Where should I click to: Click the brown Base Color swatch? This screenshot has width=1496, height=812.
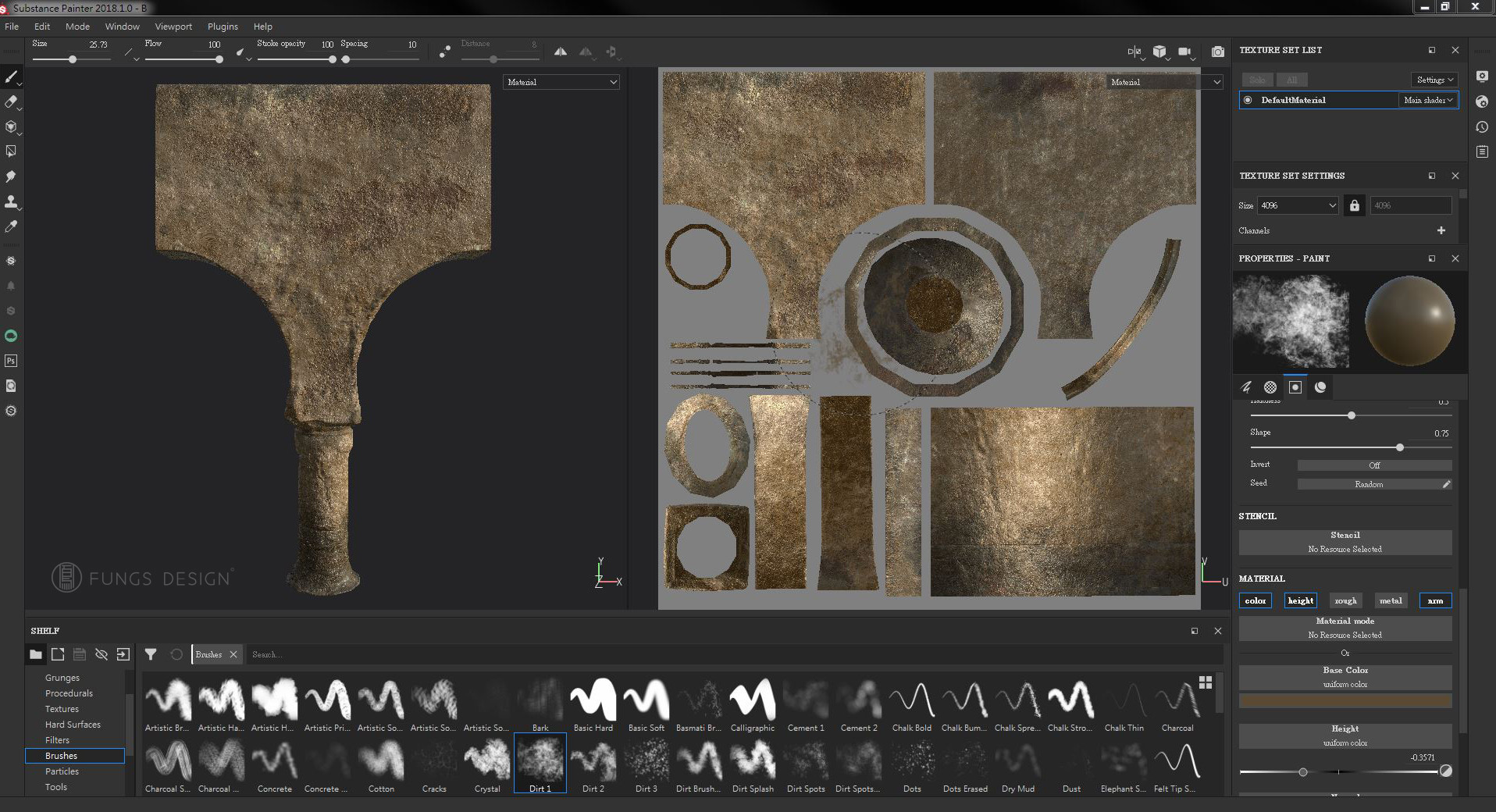[1345, 701]
